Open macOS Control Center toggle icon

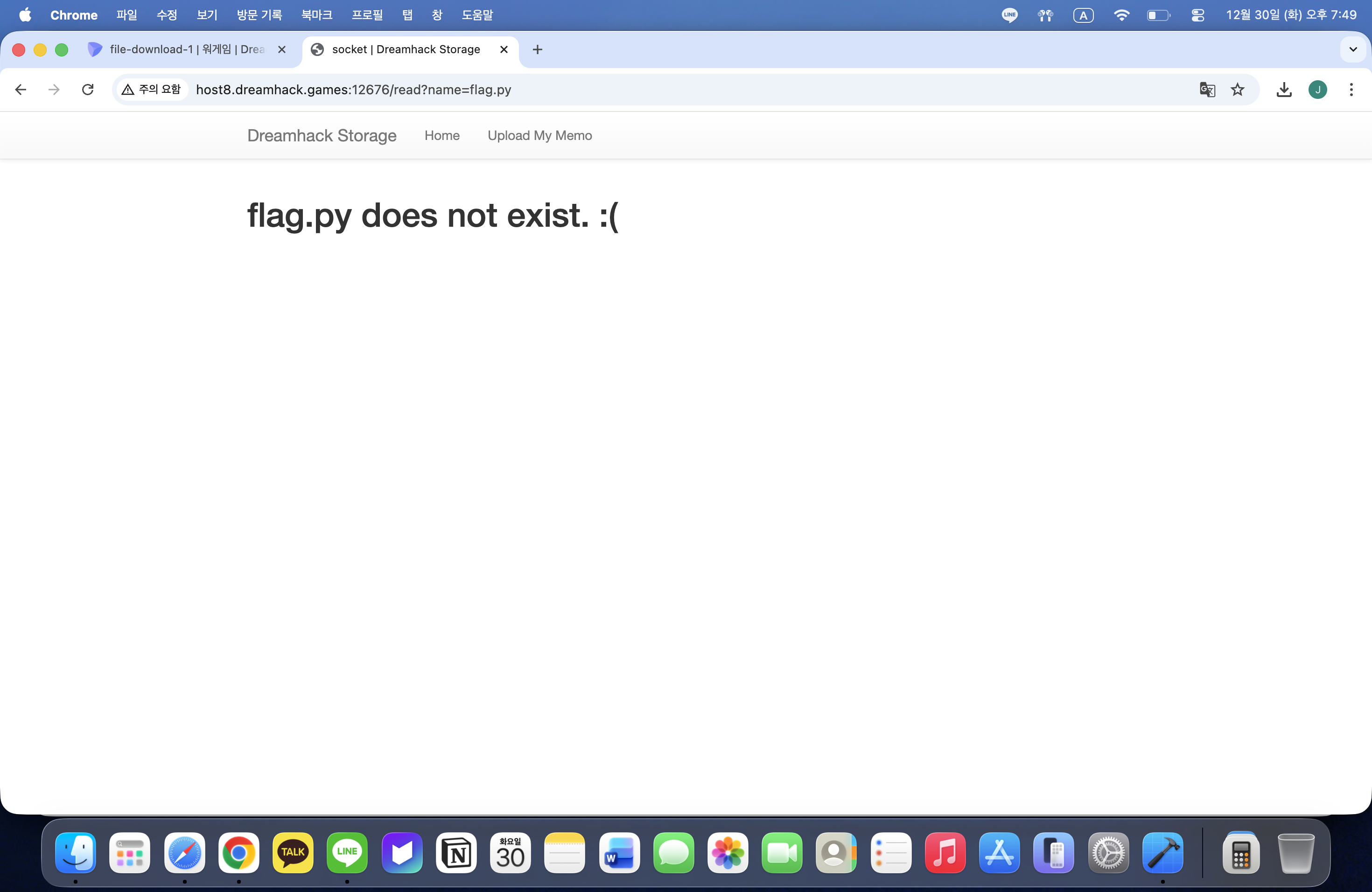coord(1197,15)
